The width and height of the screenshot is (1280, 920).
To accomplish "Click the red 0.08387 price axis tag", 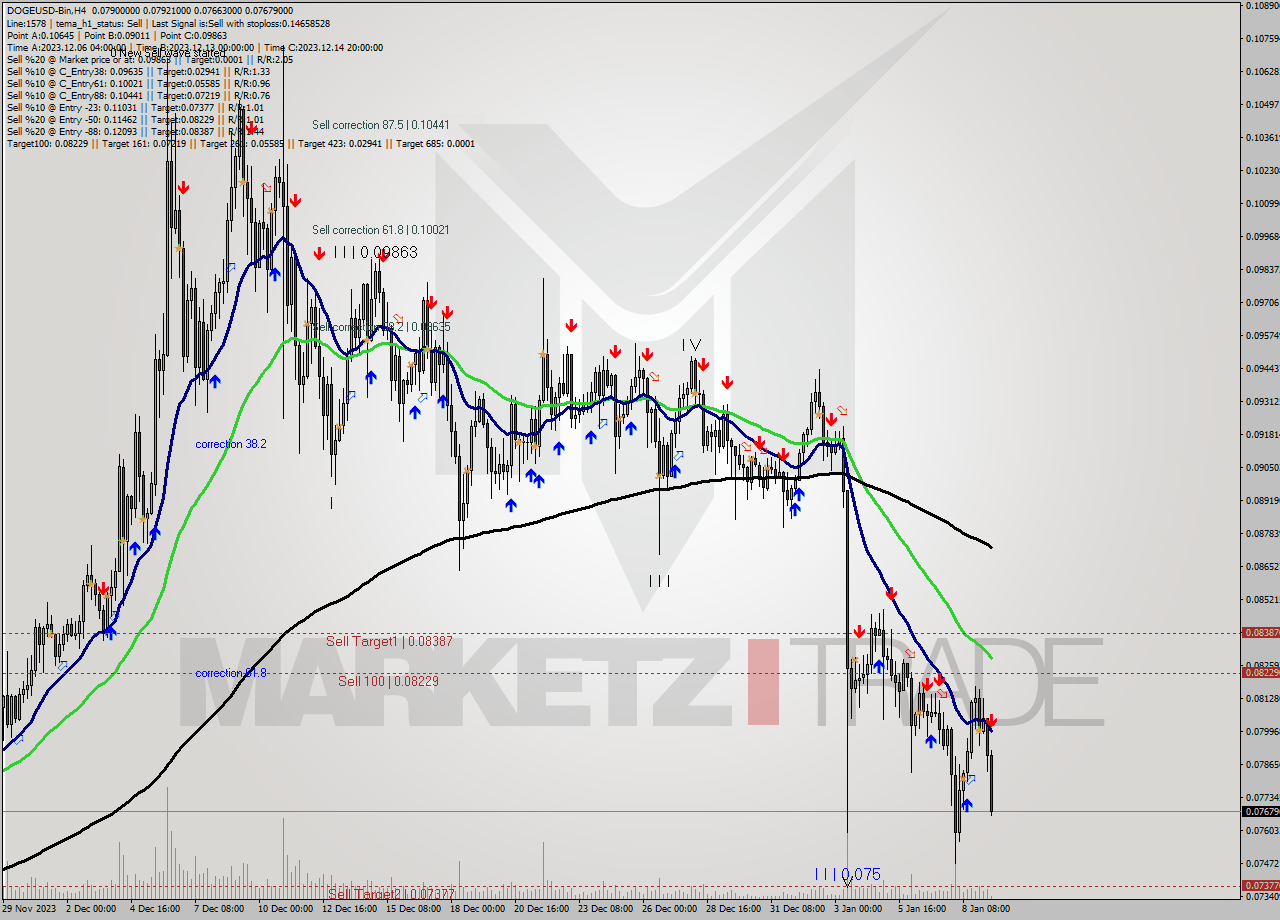I will [1260, 633].
